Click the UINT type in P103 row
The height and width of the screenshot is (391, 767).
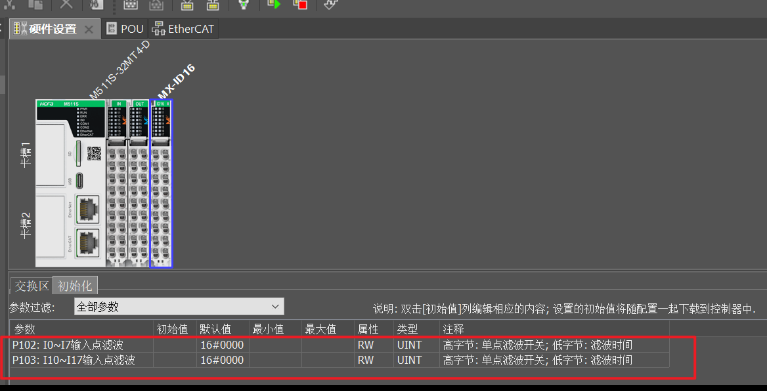point(409,360)
